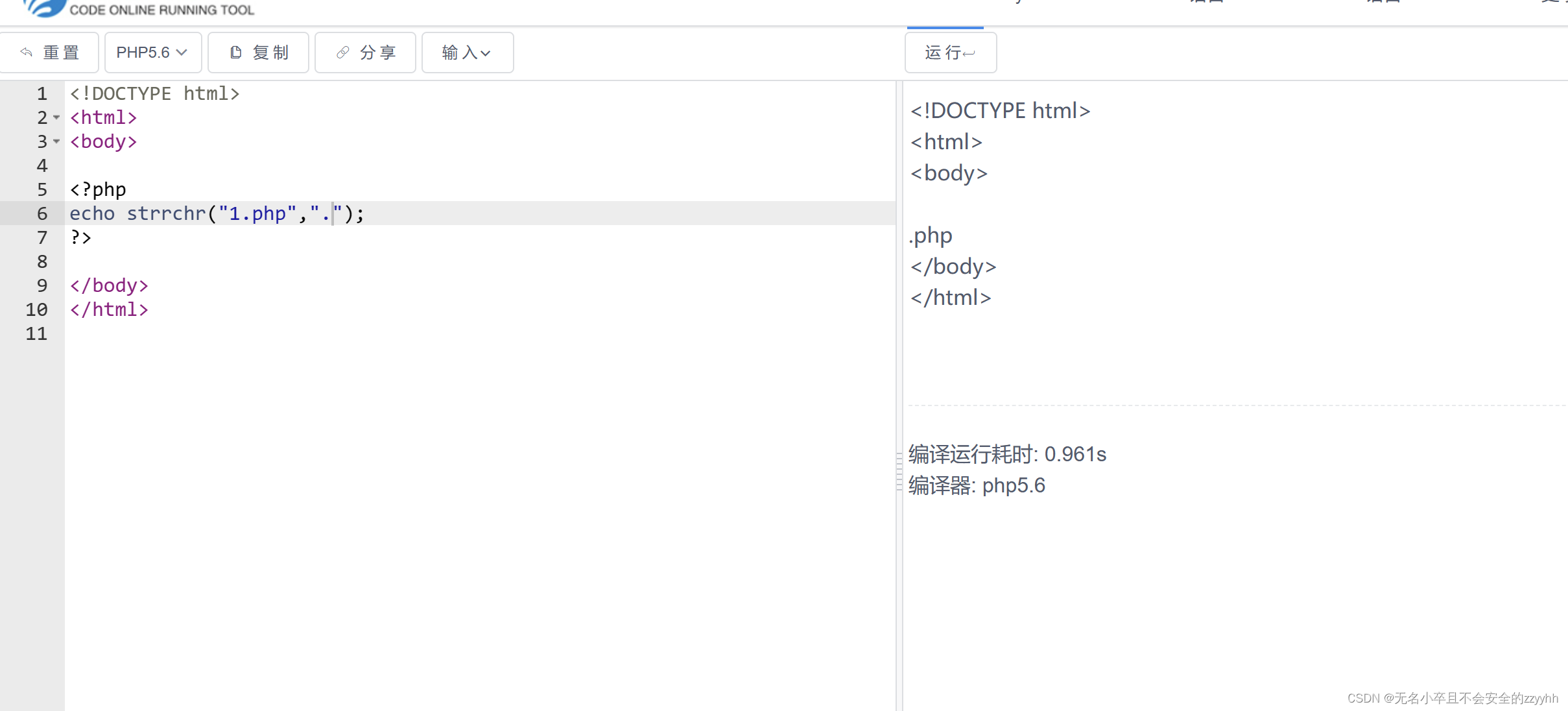Image resolution: width=1568 pixels, height=711 pixels.
Task: Collapse the html tag fold arrow on line 2
Action: (x=56, y=118)
